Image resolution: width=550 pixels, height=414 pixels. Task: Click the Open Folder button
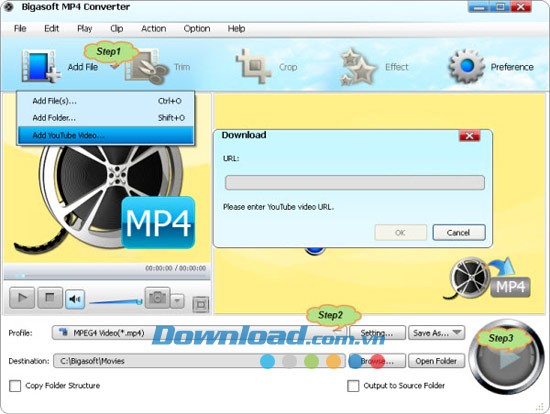click(437, 361)
